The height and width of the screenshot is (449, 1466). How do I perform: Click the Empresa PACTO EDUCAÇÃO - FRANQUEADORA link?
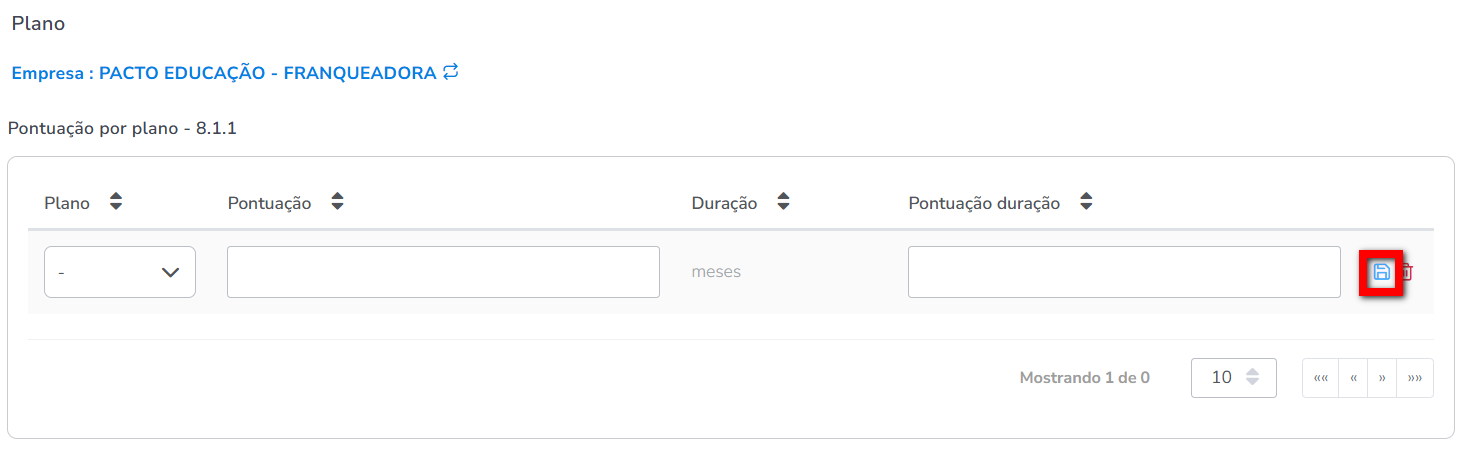click(x=224, y=73)
